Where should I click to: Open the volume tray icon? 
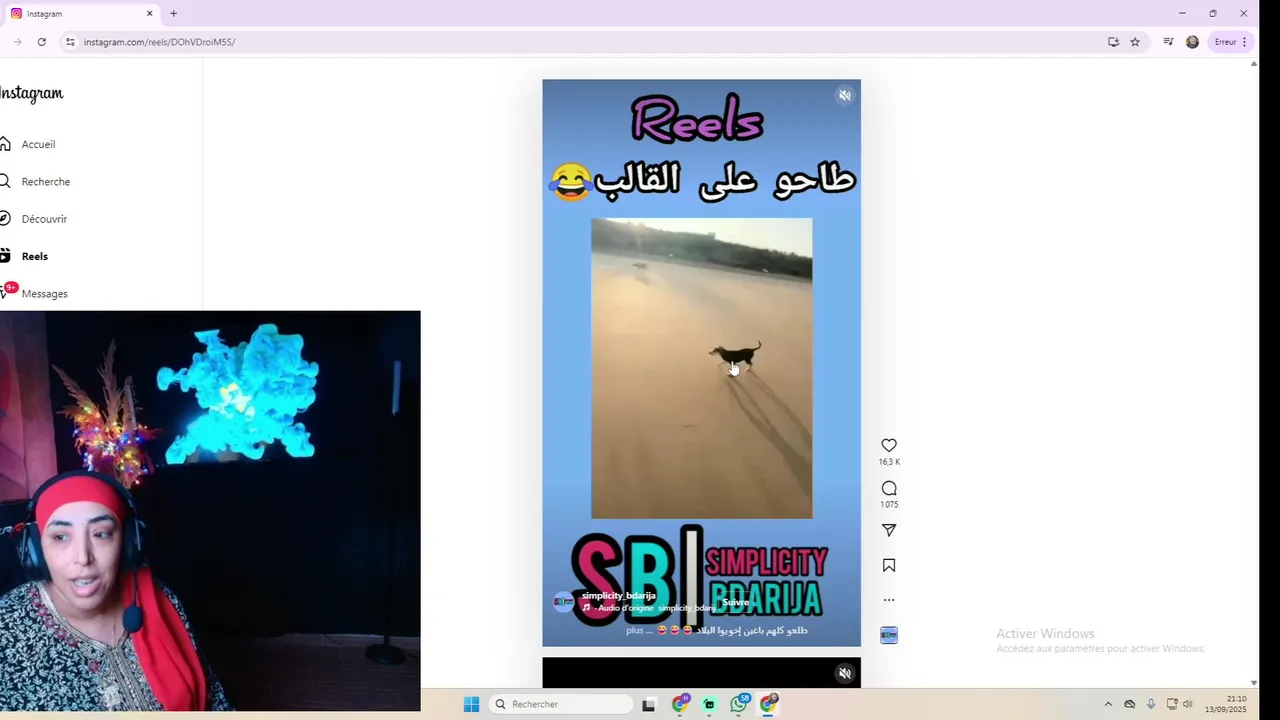tap(1188, 704)
